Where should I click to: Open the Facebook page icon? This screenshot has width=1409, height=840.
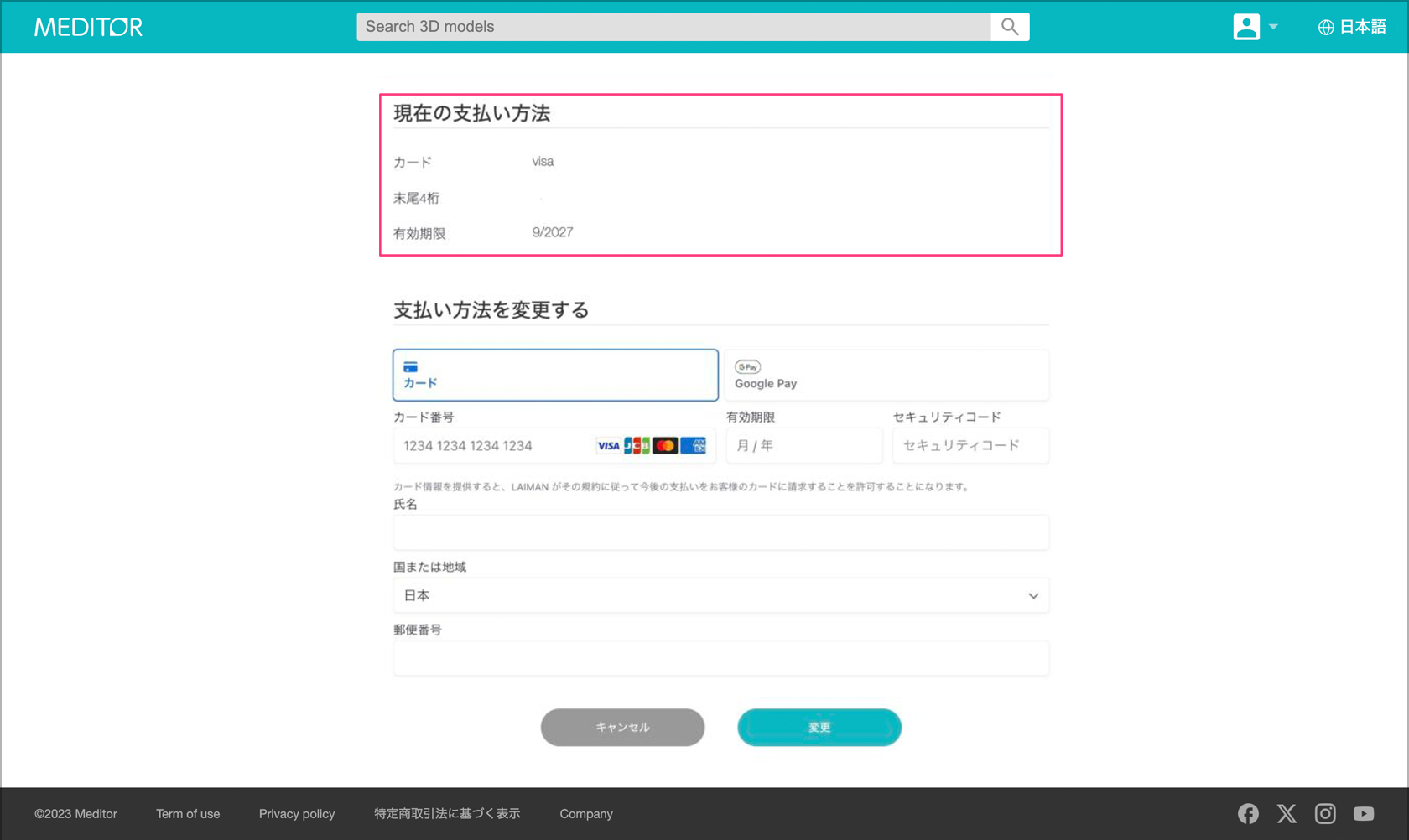point(1248,813)
